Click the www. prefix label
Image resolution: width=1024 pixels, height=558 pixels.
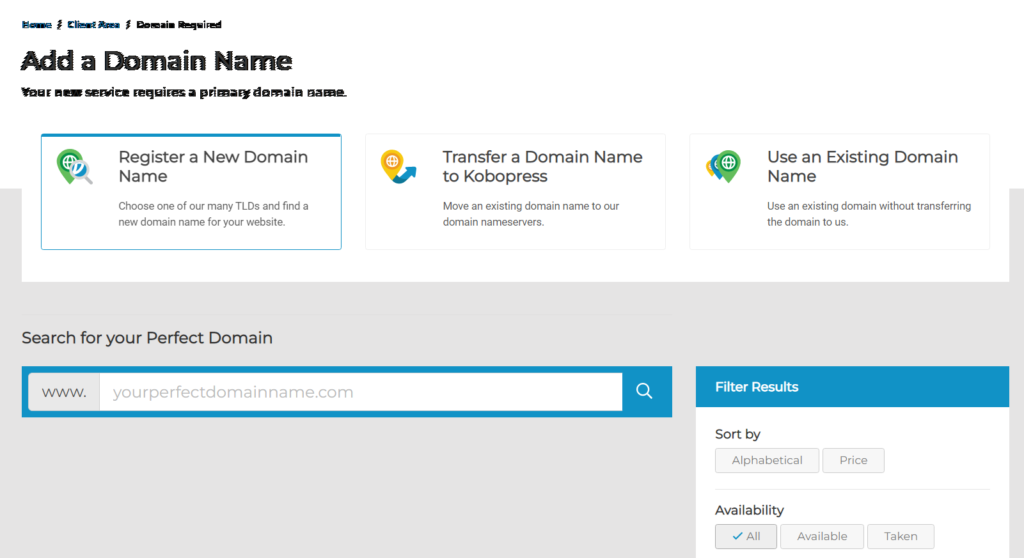tap(64, 392)
